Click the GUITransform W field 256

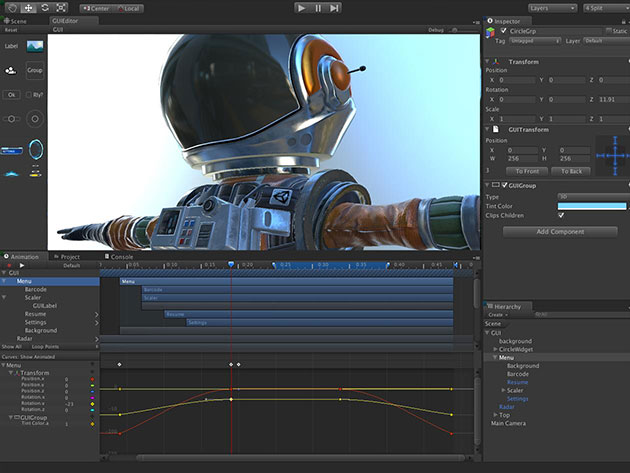tap(522, 159)
